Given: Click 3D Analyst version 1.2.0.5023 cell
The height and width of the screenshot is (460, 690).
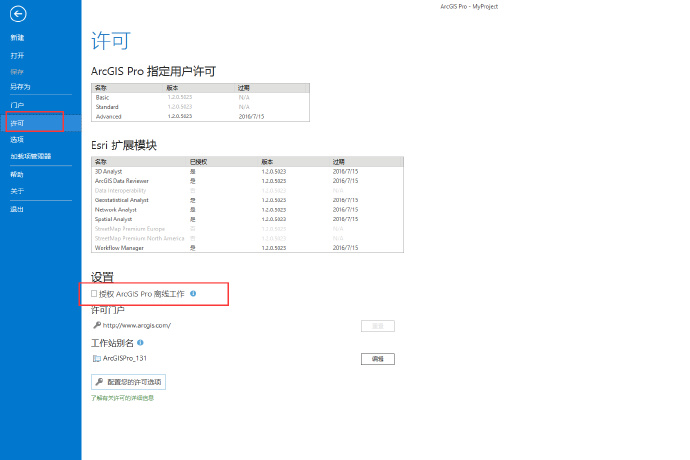Looking at the screenshot, I should [274, 171].
